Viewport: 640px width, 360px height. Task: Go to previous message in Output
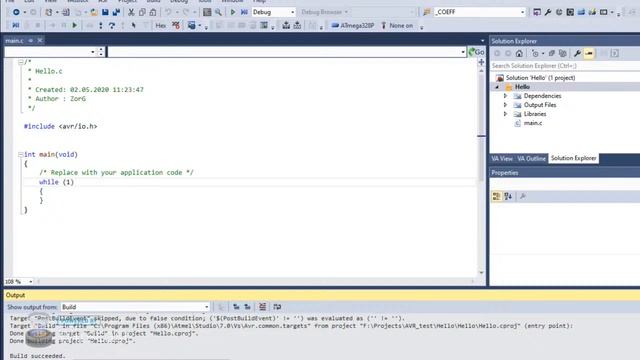(x=236, y=307)
